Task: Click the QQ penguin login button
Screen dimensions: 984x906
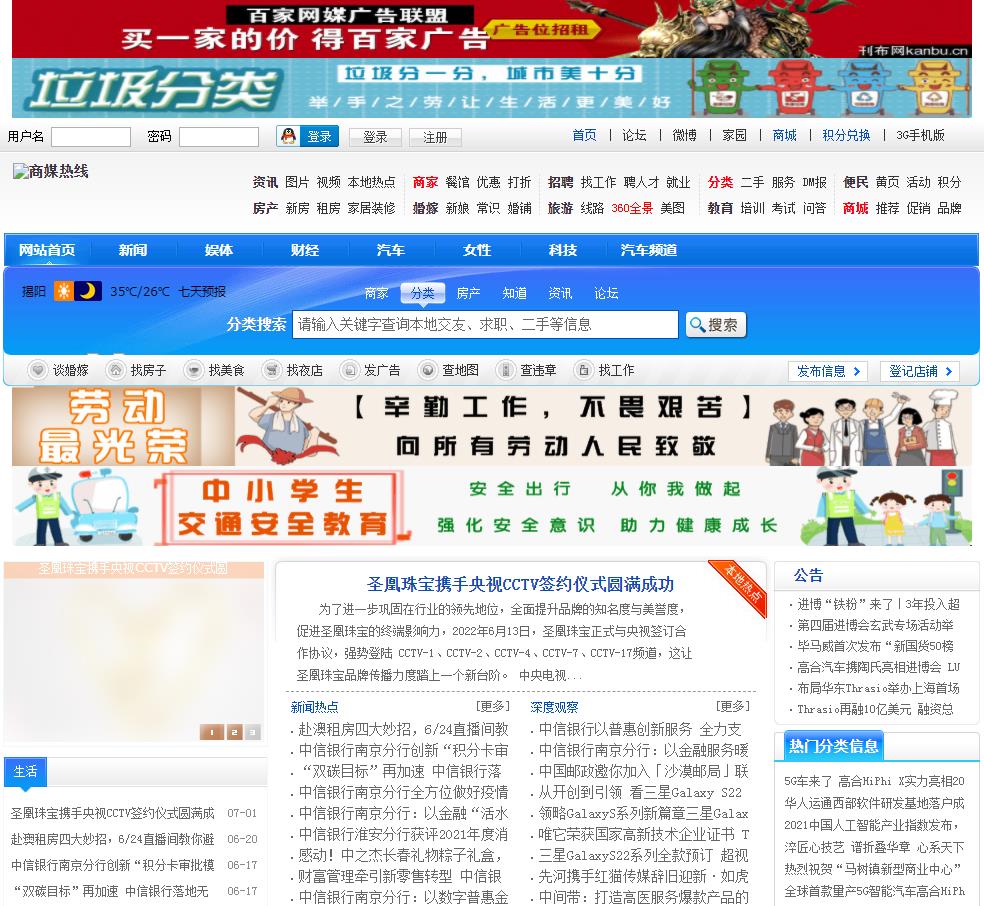Action: tap(308, 136)
